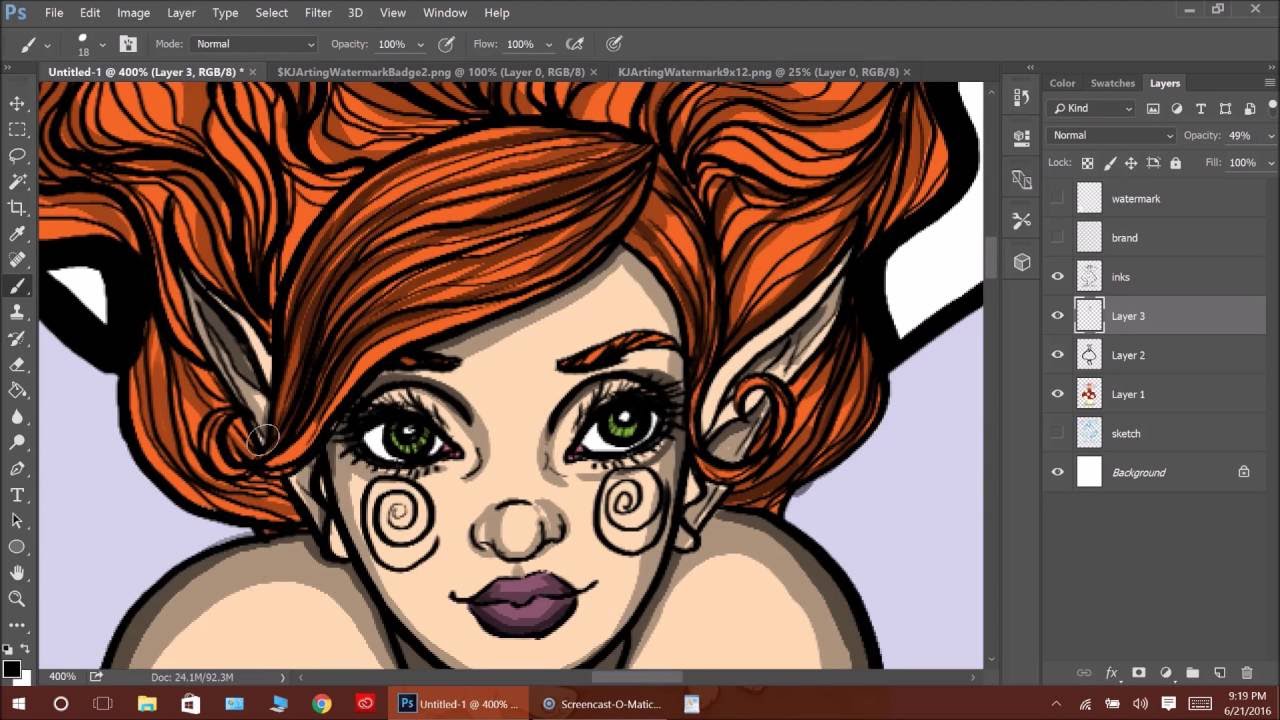This screenshot has height=720, width=1280.
Task: Select the Healing Brush tool
Action: click(17, 260)
